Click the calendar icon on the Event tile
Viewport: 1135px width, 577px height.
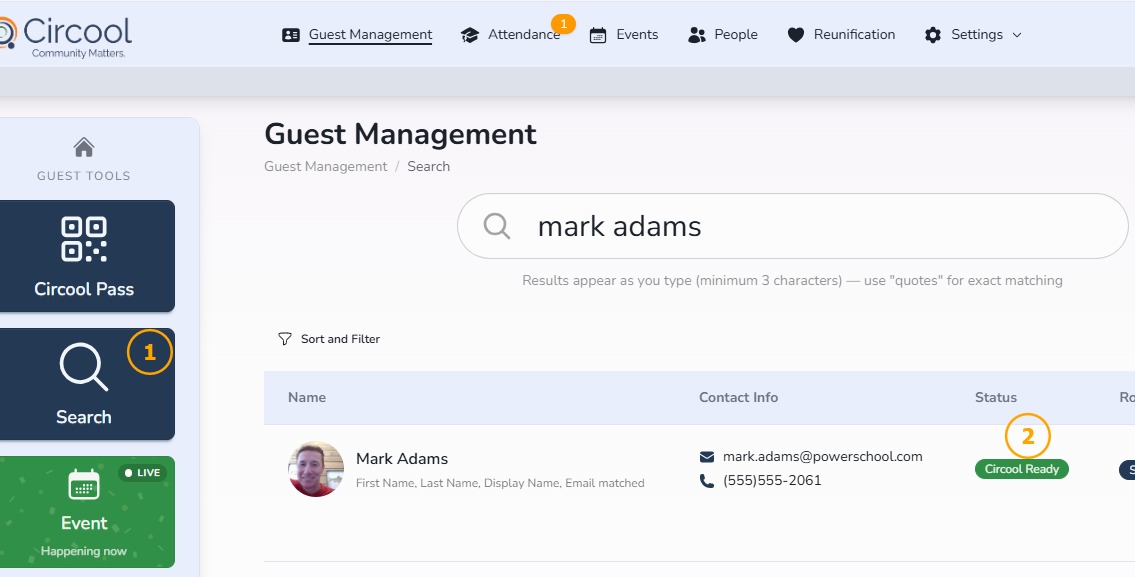click(x=84, y=484)
